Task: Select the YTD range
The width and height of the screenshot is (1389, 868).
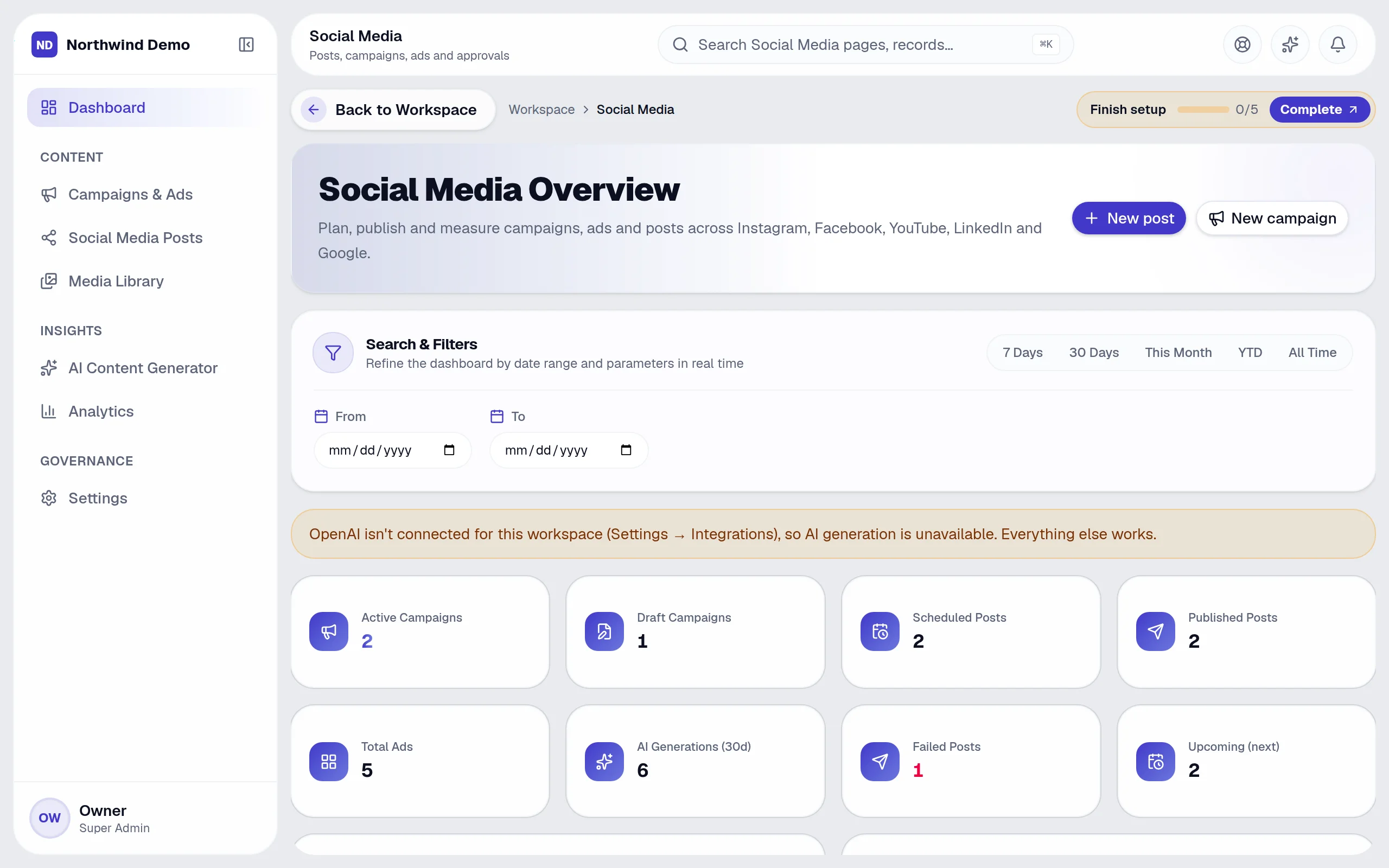Action: (1250, 353)
